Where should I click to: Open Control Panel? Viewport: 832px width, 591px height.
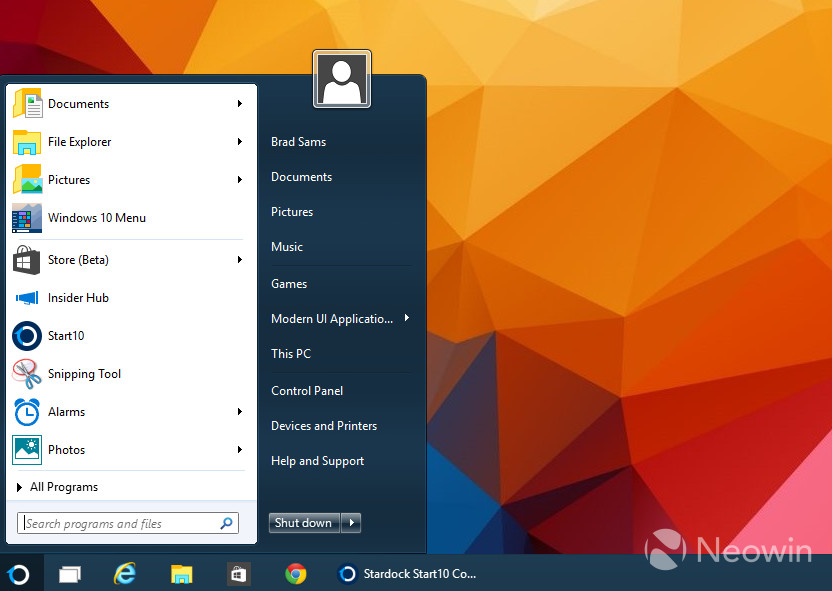307,391
